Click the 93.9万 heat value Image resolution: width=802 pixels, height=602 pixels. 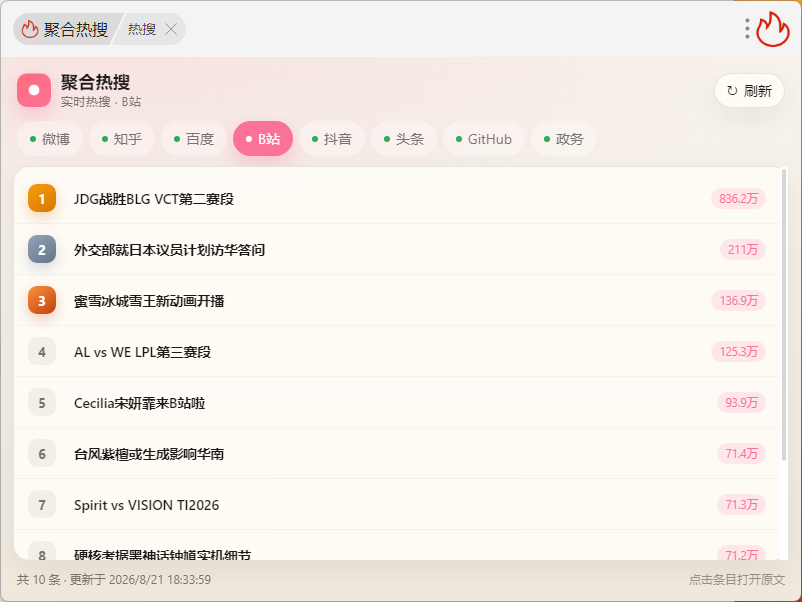click(741, 403)
